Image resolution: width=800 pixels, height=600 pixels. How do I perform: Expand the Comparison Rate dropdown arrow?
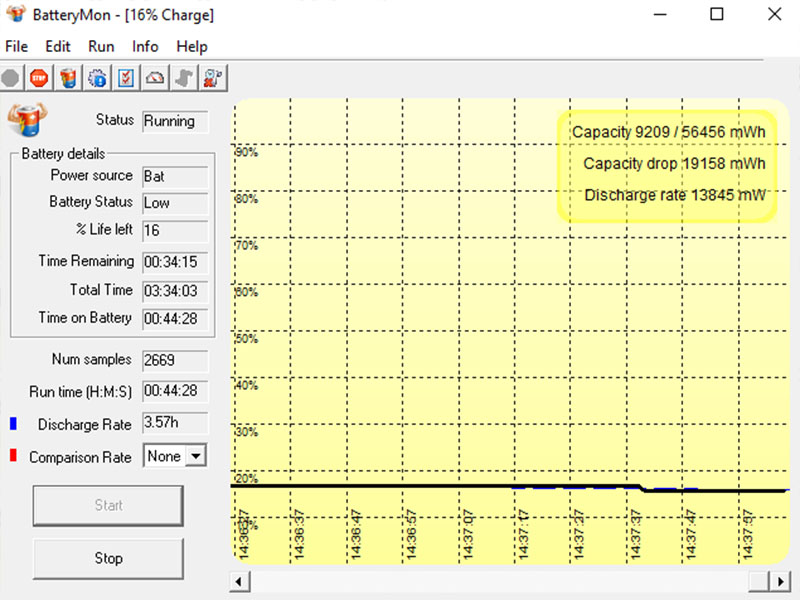[x=196, y=456]
